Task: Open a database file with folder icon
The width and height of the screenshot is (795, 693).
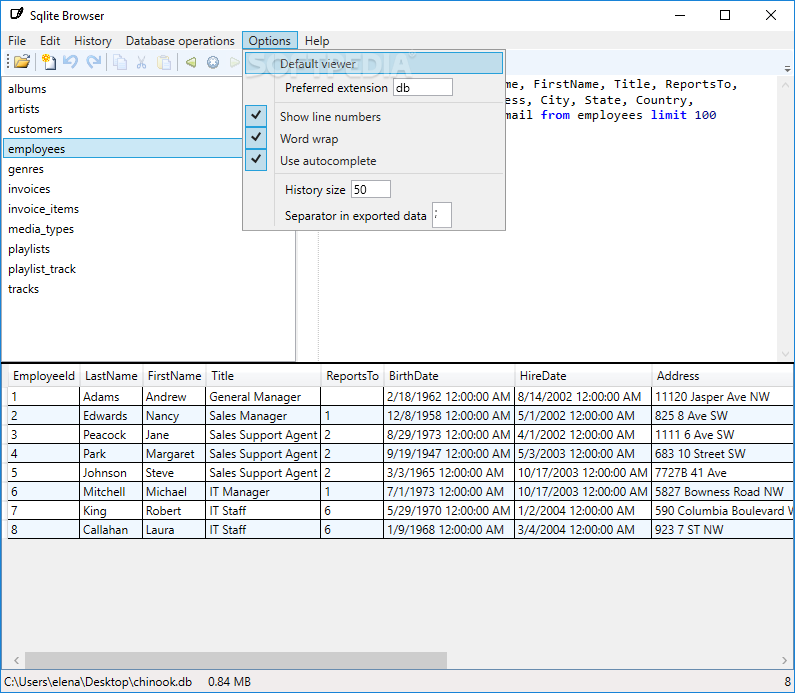Action: [x=22, y=62]
